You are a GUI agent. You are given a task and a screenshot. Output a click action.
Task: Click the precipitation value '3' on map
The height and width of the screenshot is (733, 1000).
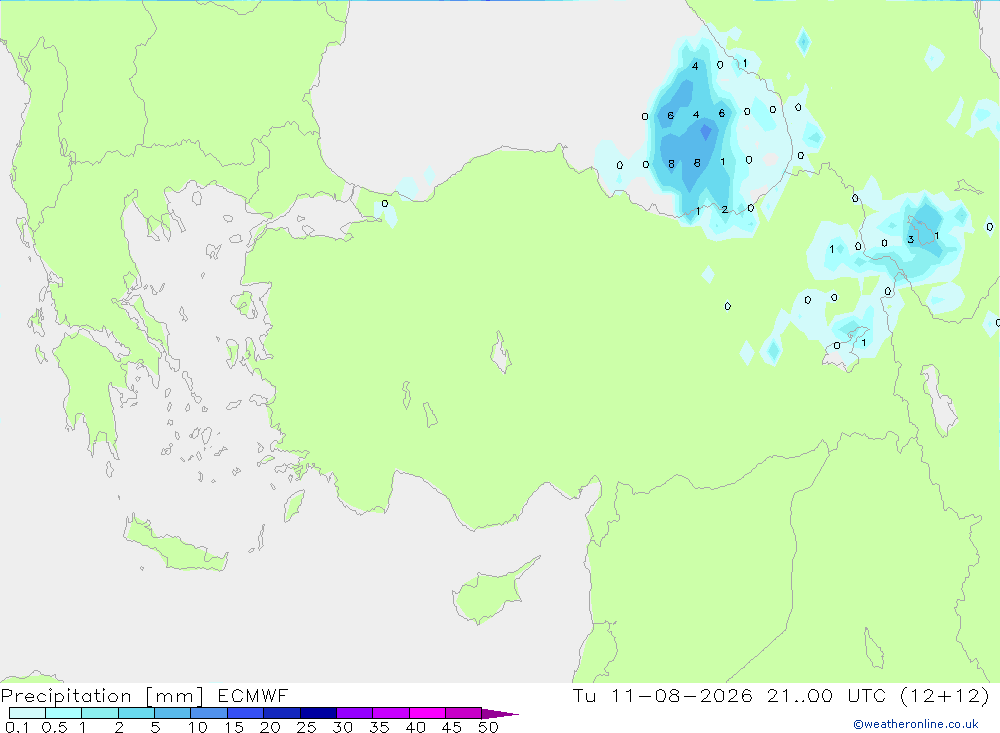pyautogui.click(x=911, y=240)
